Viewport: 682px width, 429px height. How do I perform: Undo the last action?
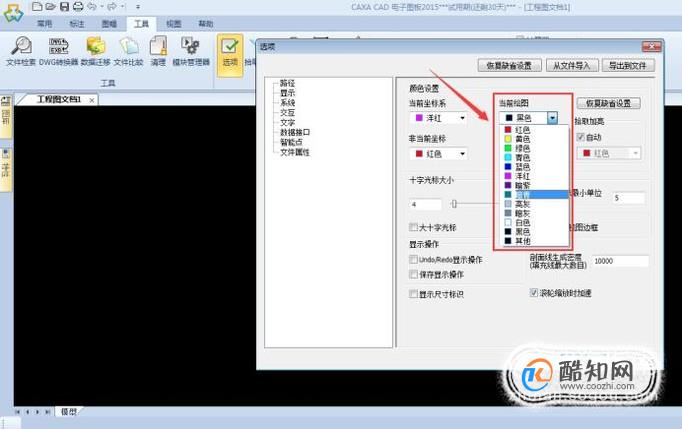(x=92, y=7)
